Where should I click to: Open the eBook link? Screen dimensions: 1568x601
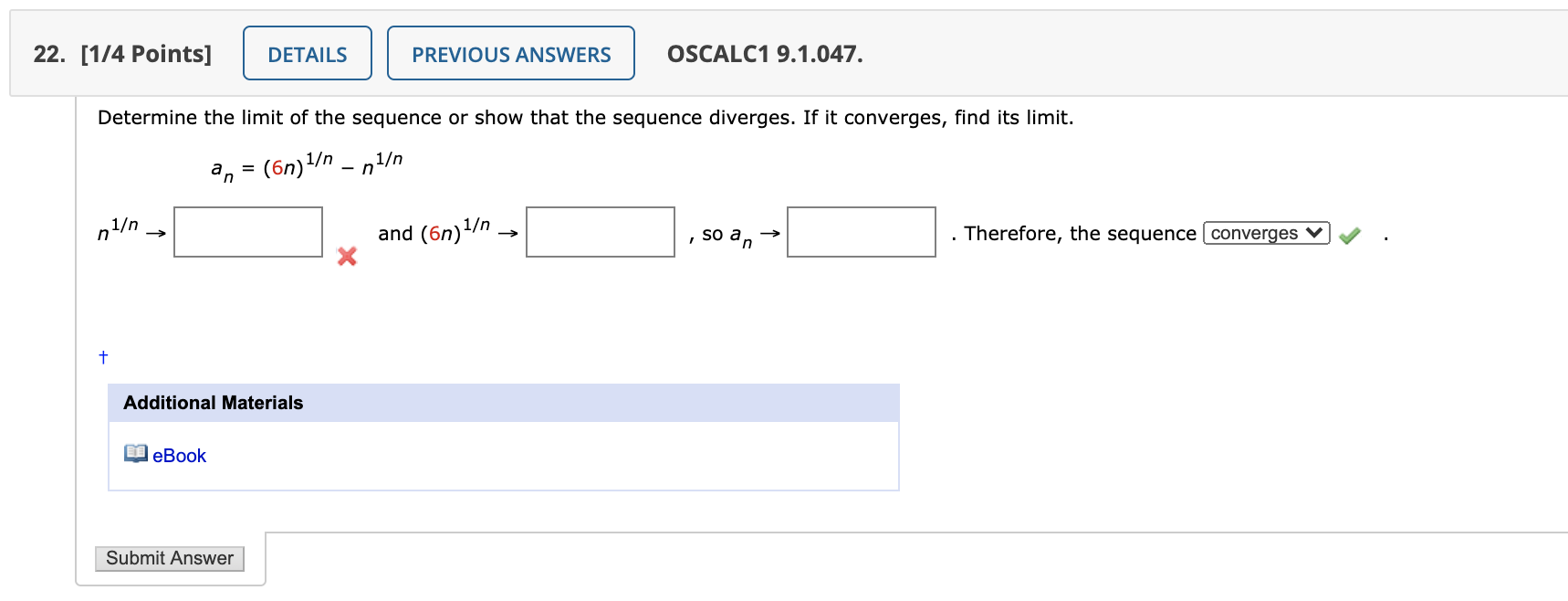point(179,455)
